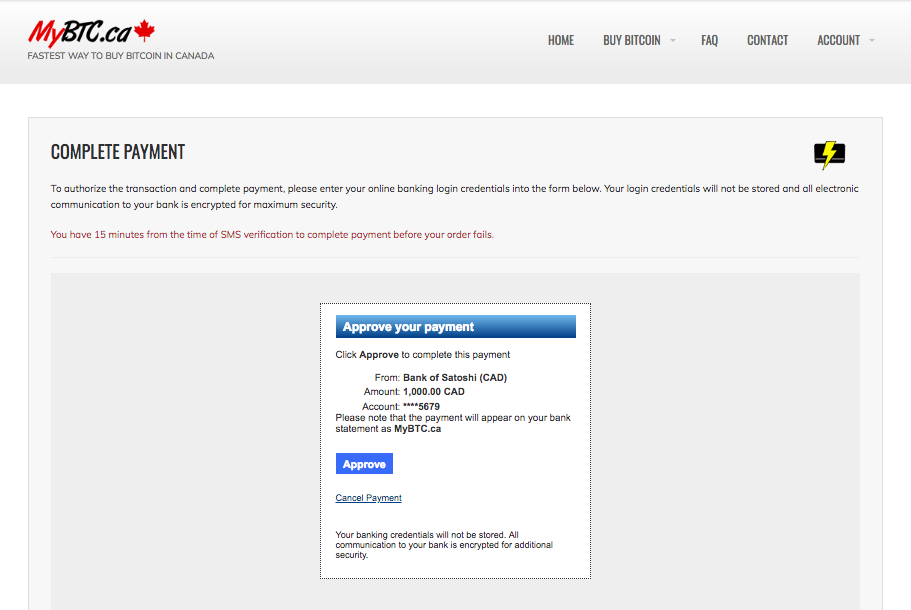The height and width of the screenshot is (610, 911).
Task: Select the account number '****5679'
Action: tap(421, 407)
